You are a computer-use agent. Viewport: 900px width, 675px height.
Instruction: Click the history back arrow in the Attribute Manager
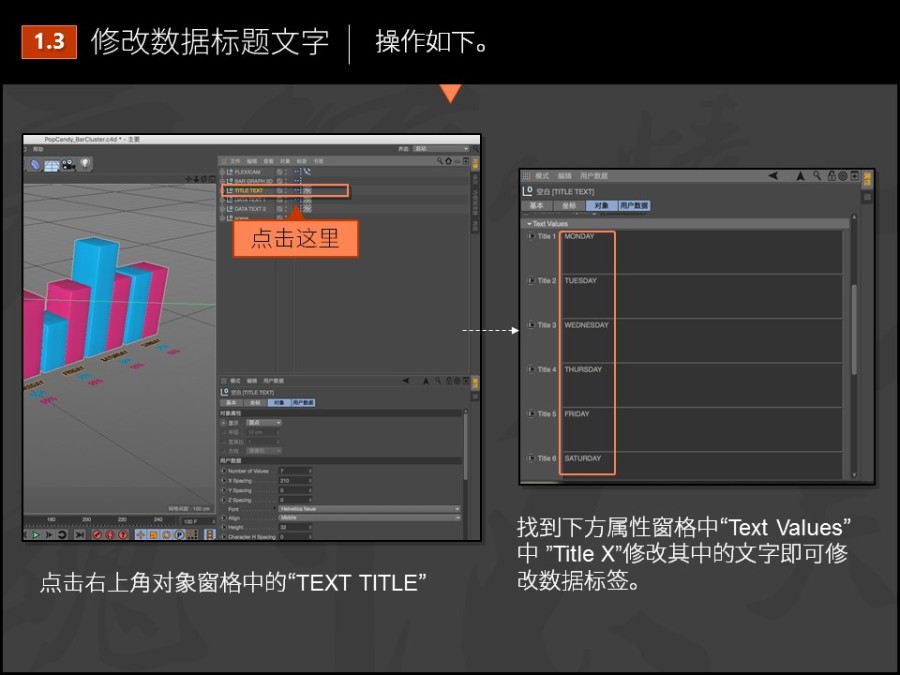pyautogui.click(x=772, y=175)
